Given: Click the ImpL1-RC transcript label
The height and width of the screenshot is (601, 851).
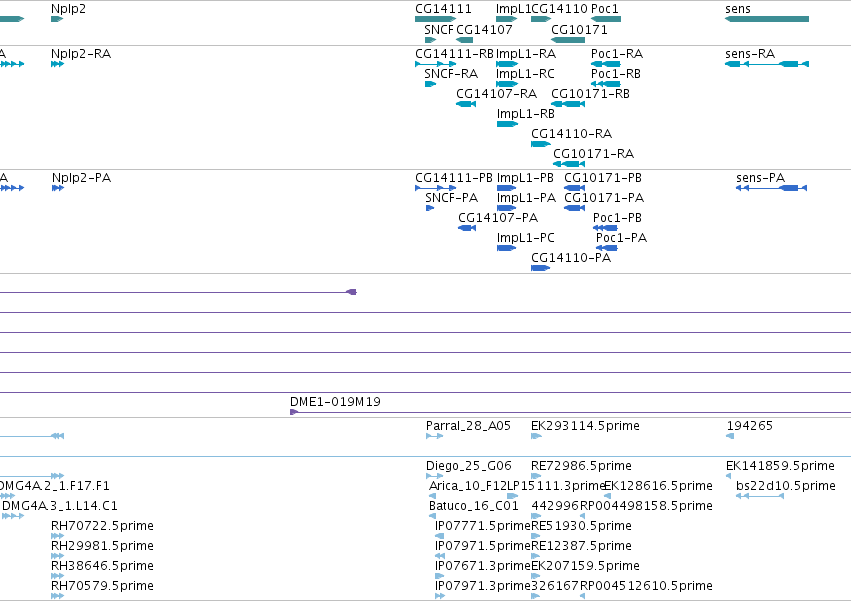Looking at the screenshot, I should pyautogui.click(x=525, y=74).
